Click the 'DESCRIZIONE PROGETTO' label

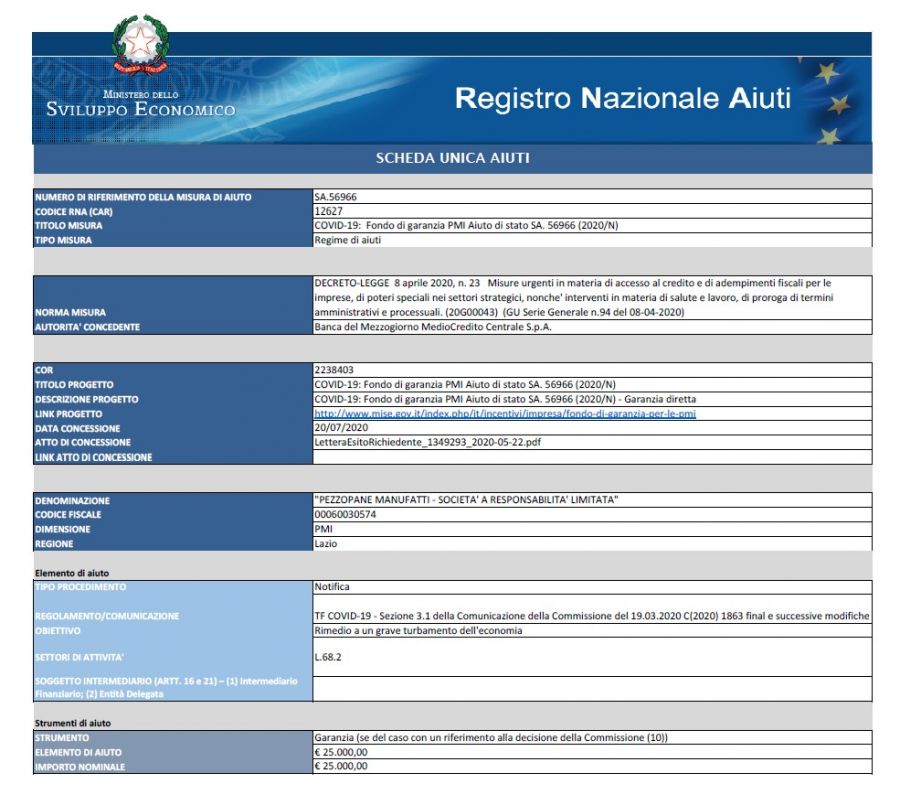[x=87, y=399]
